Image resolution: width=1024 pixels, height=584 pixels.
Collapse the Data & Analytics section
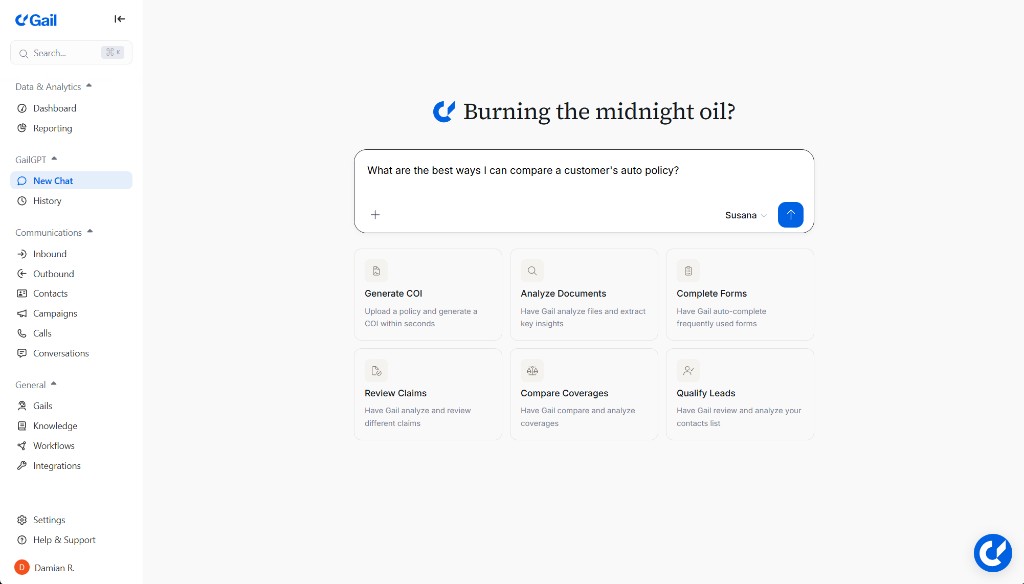point(89,86)
